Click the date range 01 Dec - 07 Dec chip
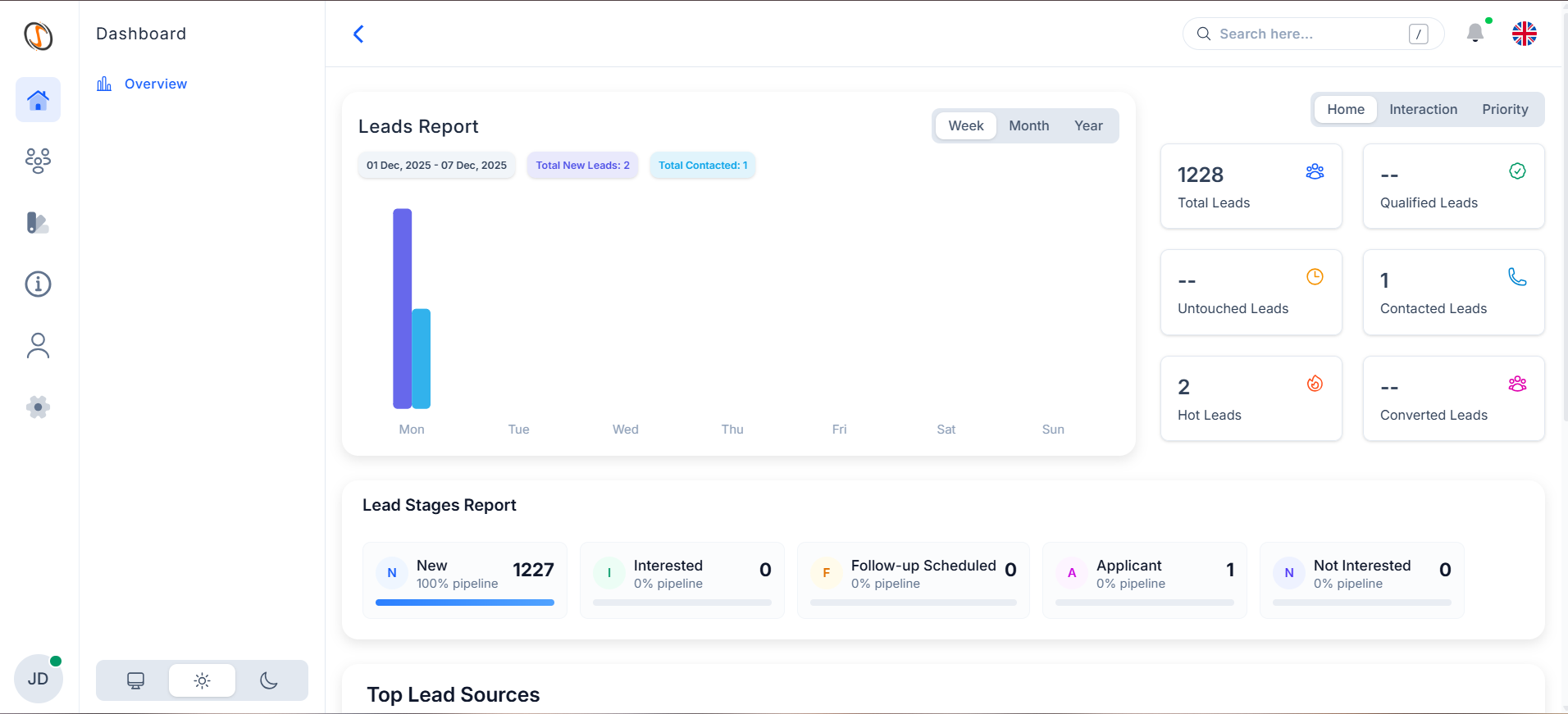The image size is (1568, 714). [436, 165]
